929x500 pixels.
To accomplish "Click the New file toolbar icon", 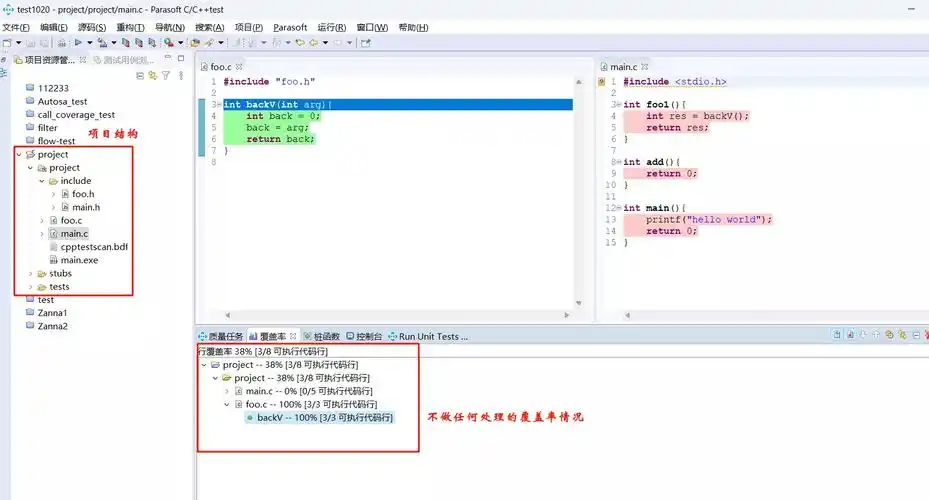I will point(8,42).
